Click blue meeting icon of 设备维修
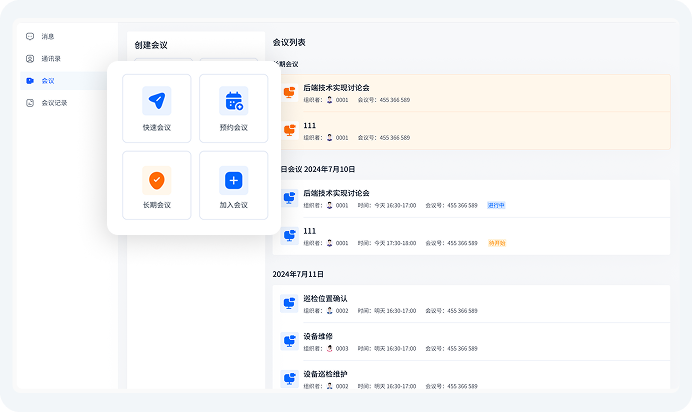The image size is (692, 412). click(x=290, y=341)
